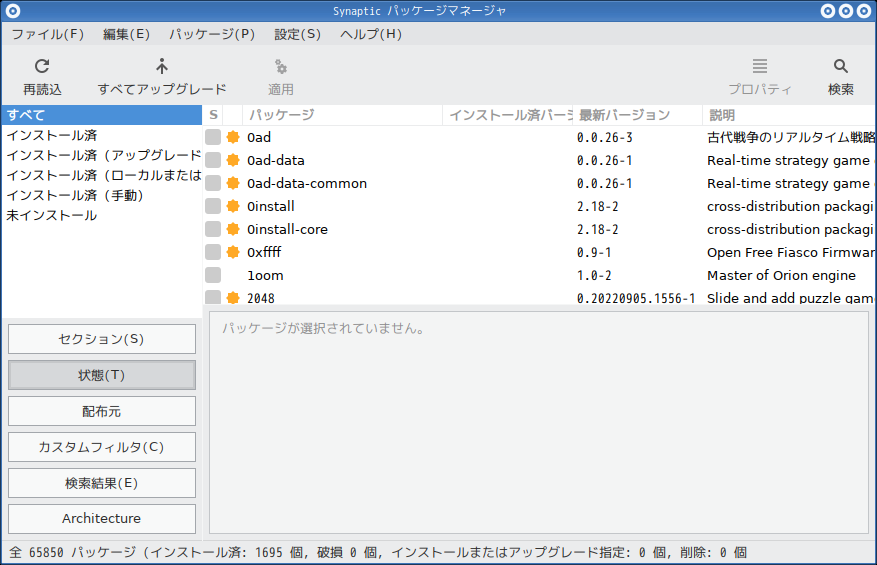This screenshot has width=877, height=565.
Task: Select すべて in the status list
Action: click(102, 115)
